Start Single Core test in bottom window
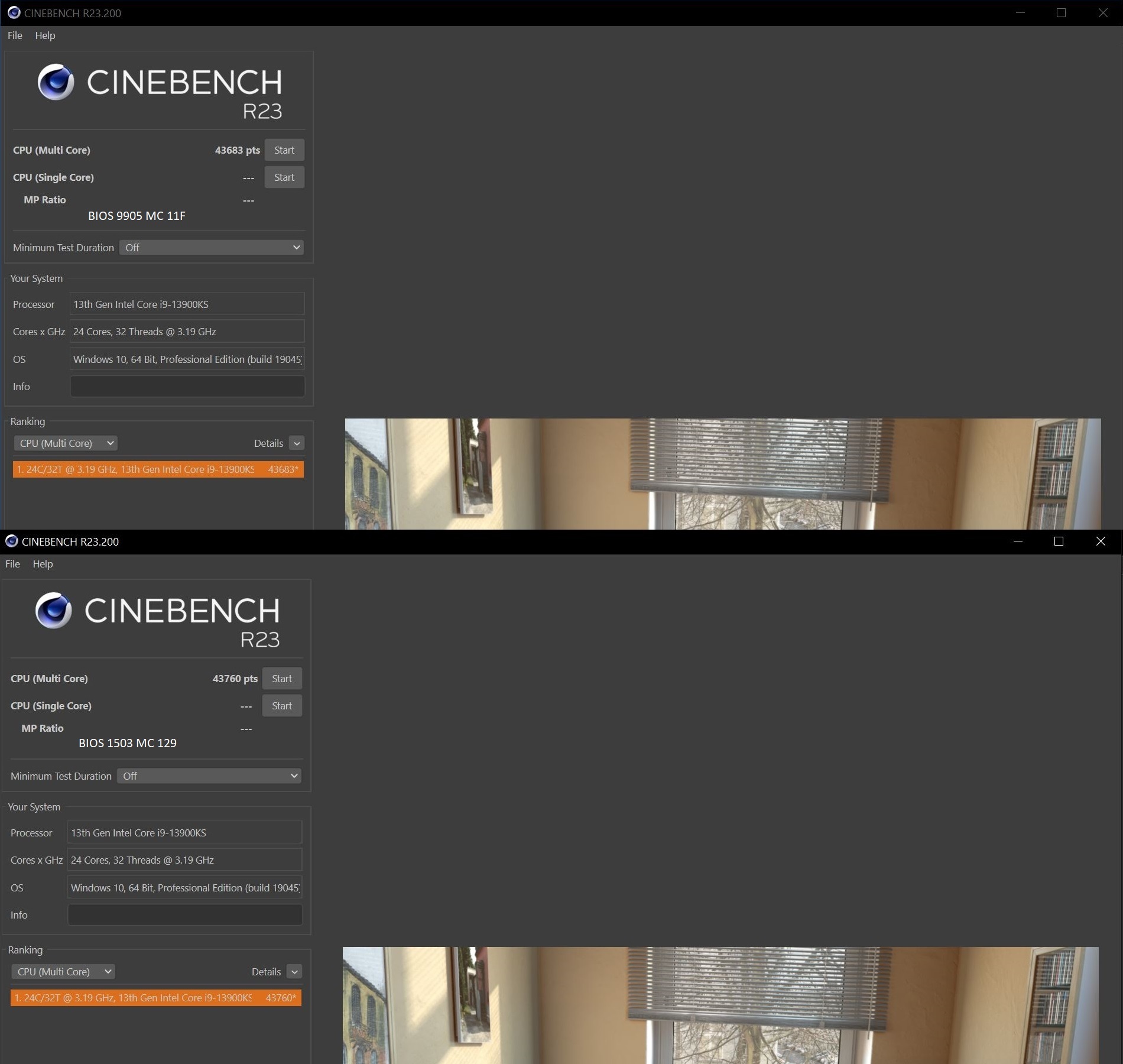 [282, 706]
